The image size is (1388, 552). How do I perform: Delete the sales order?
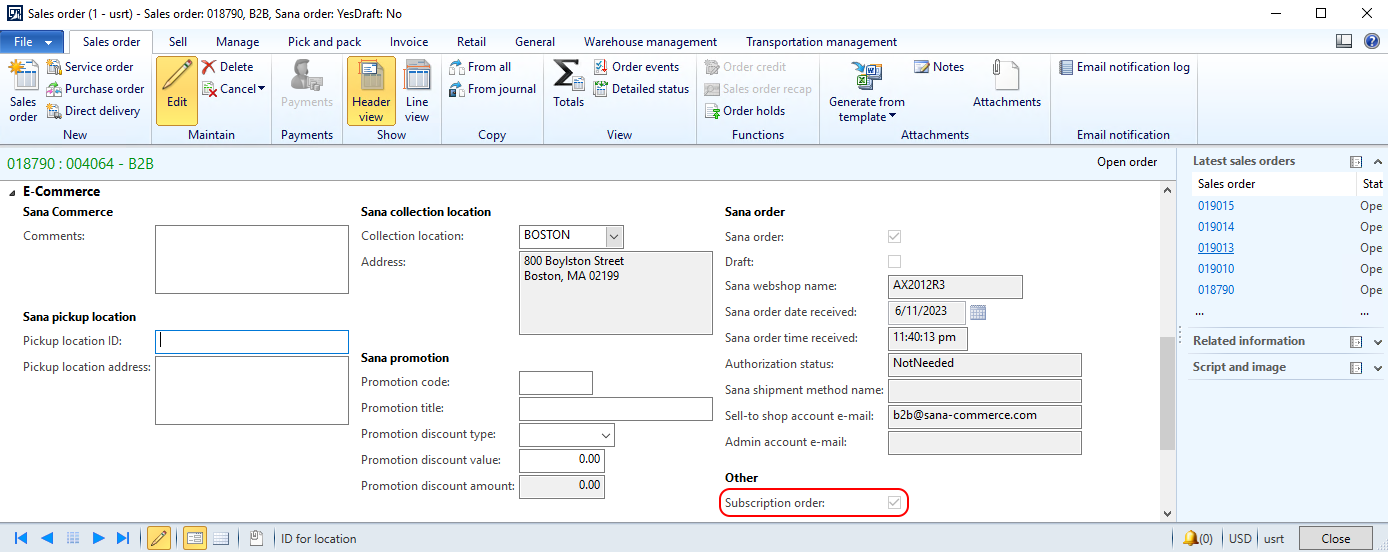pos(228,67)
